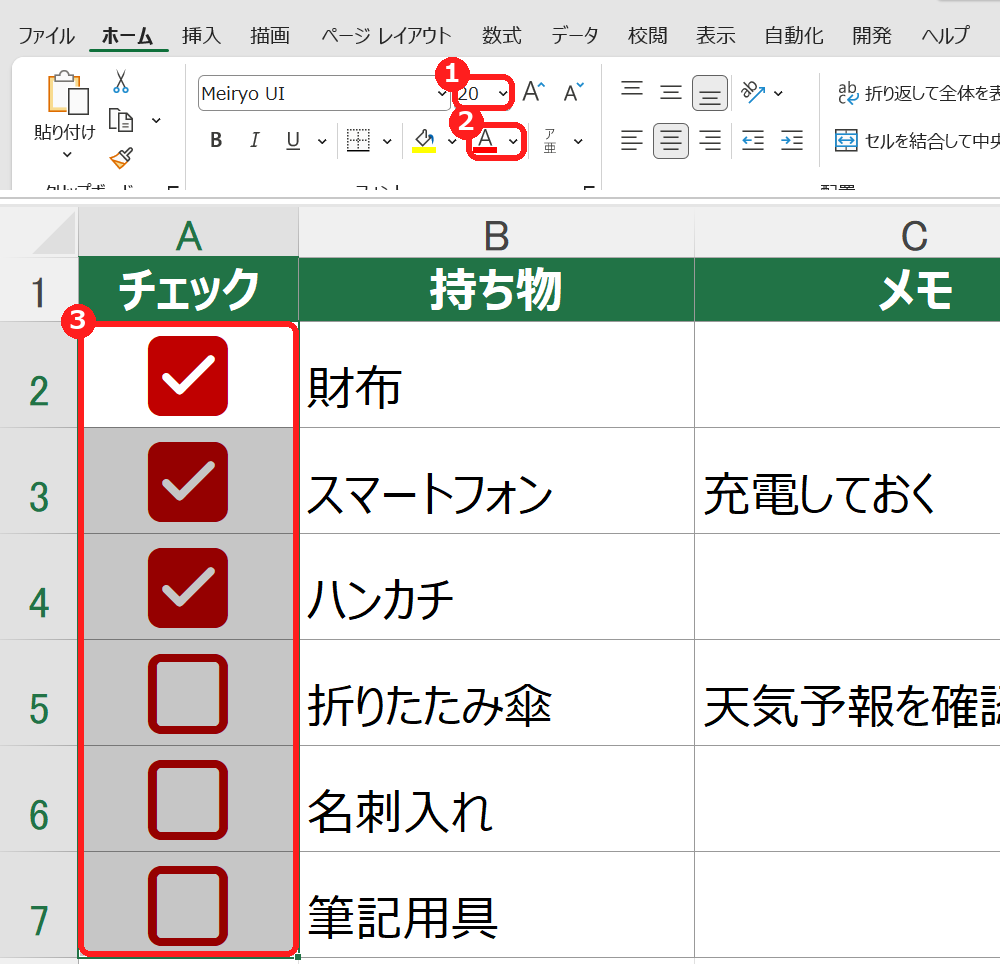Open the borders dropdown arrow
This screenshot has width=1000, height=964.
(x=387, y=141)
